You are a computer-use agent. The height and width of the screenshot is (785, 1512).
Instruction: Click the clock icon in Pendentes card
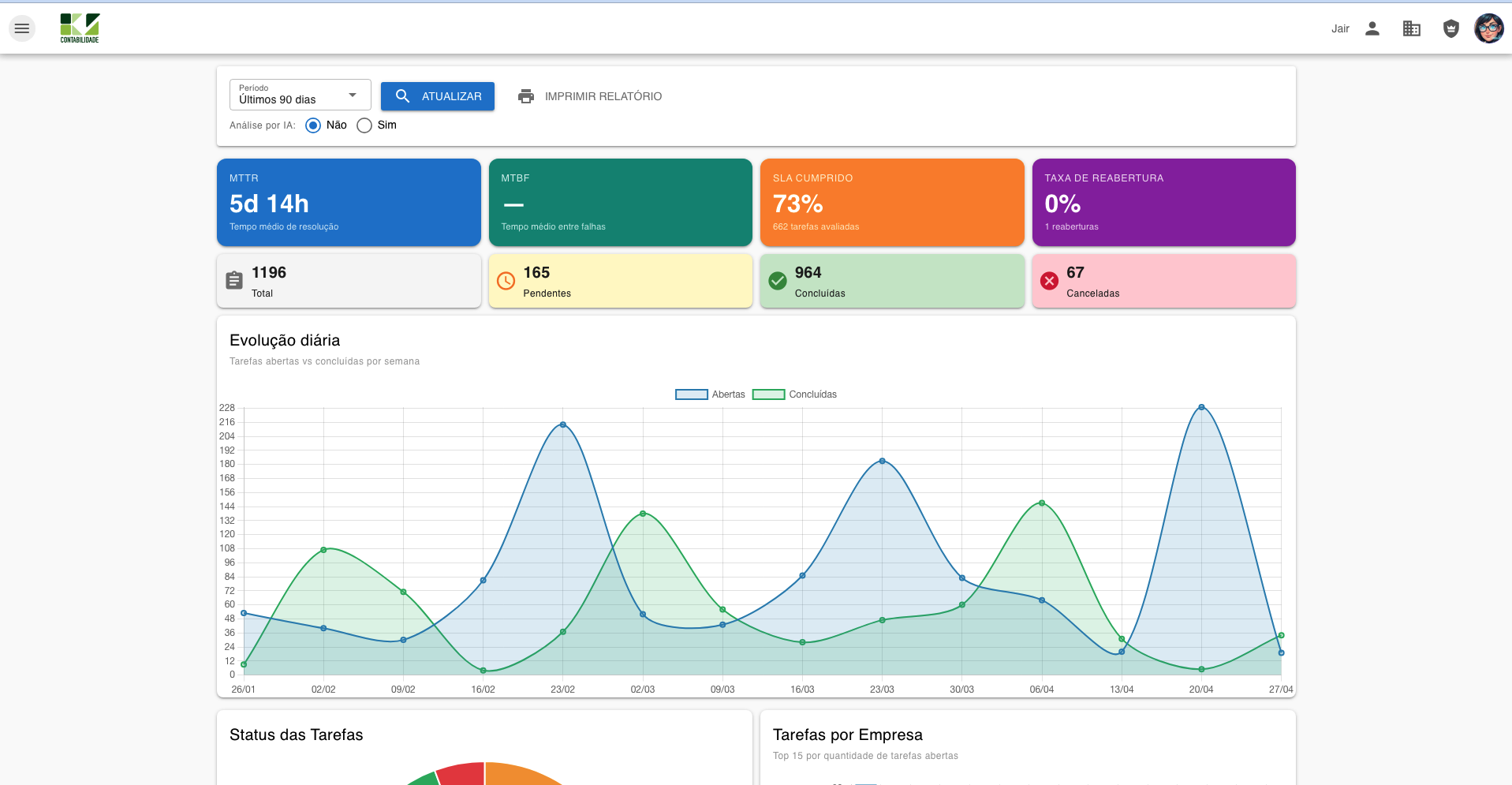coord(506,281)
